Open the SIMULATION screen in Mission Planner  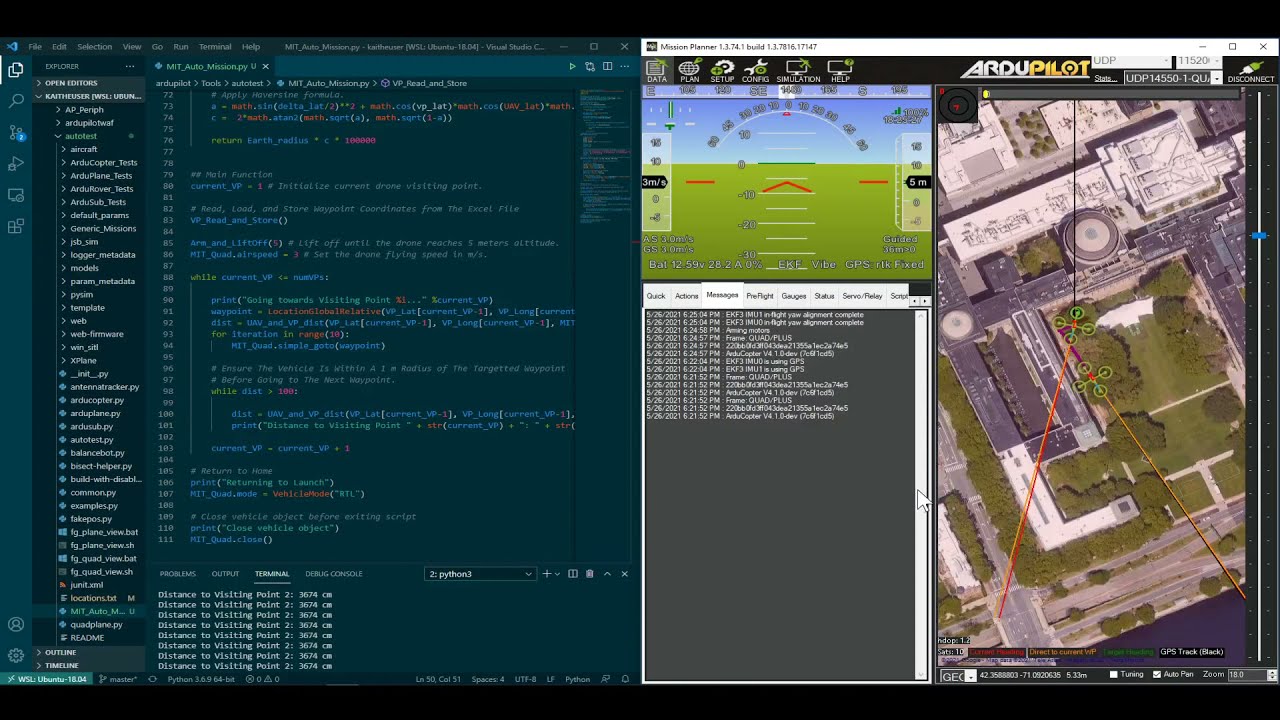pos(798,71)
